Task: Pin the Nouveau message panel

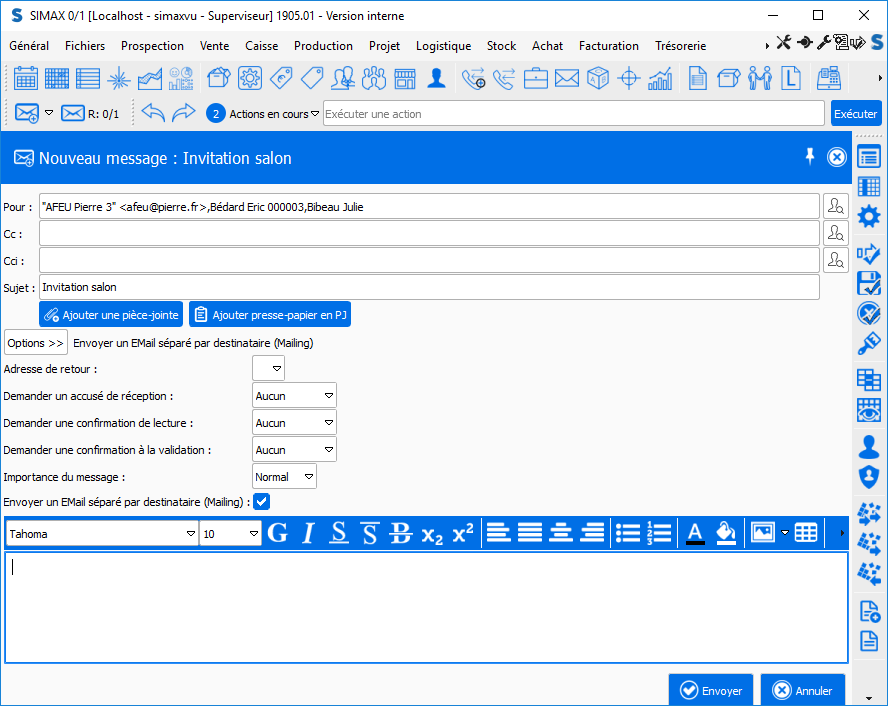Action: point(810,156)
